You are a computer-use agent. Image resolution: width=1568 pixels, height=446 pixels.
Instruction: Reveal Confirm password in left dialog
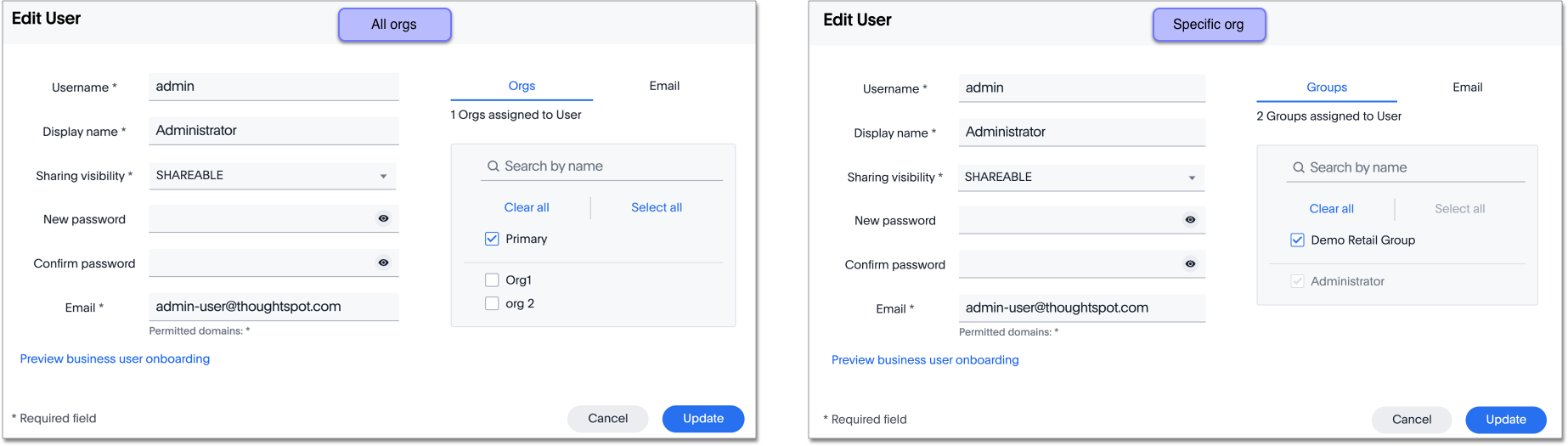(383, 263)
